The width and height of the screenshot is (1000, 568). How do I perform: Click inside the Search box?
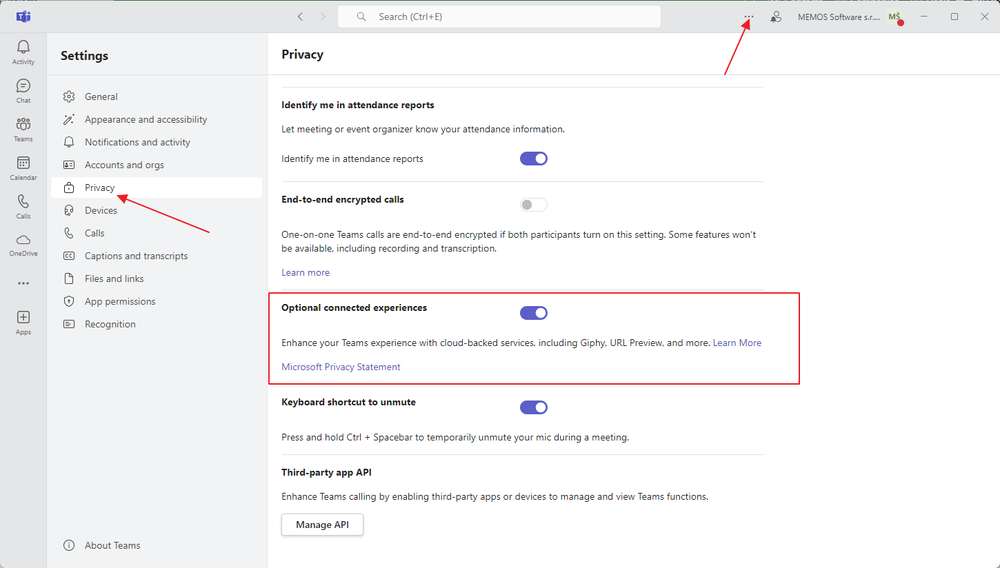500,17
